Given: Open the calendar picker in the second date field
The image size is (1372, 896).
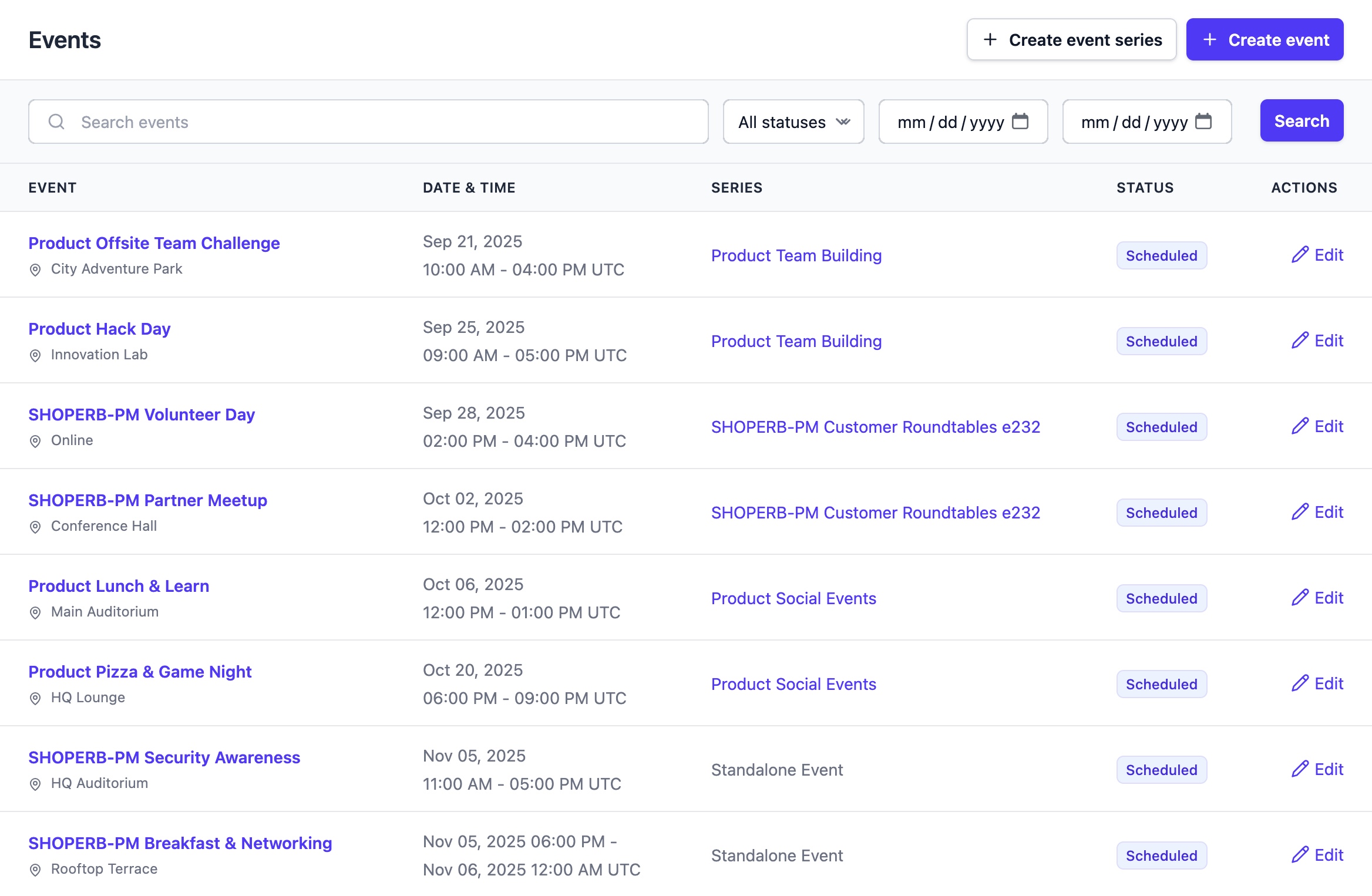Looking at the screenshot, I should [x=1203, y=121].
